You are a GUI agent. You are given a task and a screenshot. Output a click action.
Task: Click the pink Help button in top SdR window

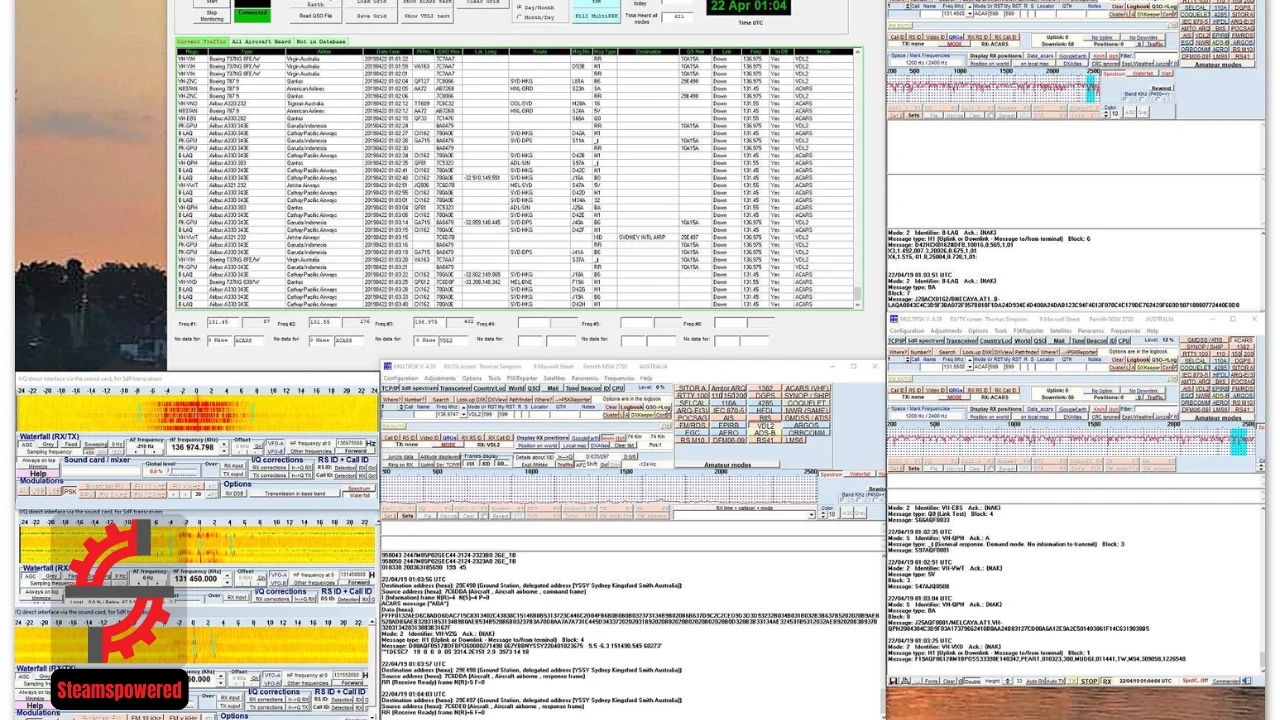click(38, 474)
